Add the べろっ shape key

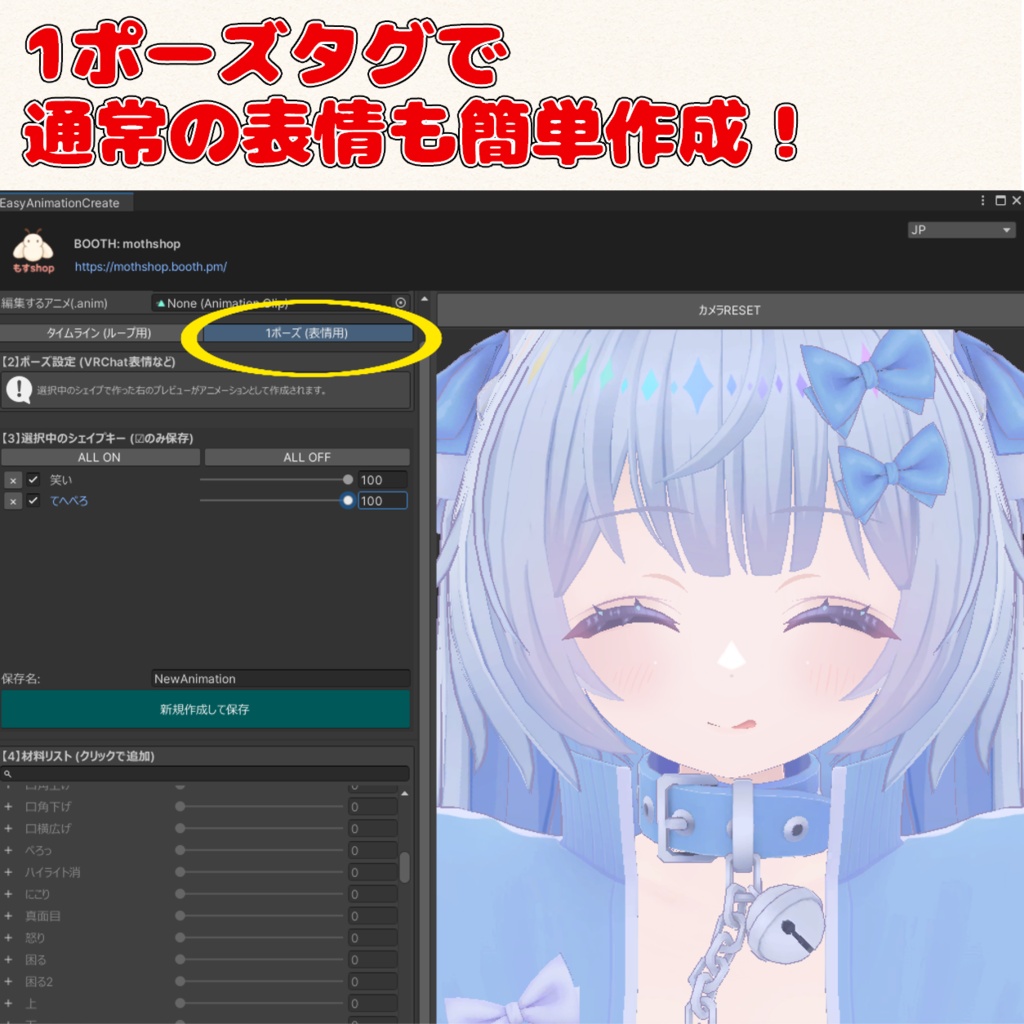(8, 850)
